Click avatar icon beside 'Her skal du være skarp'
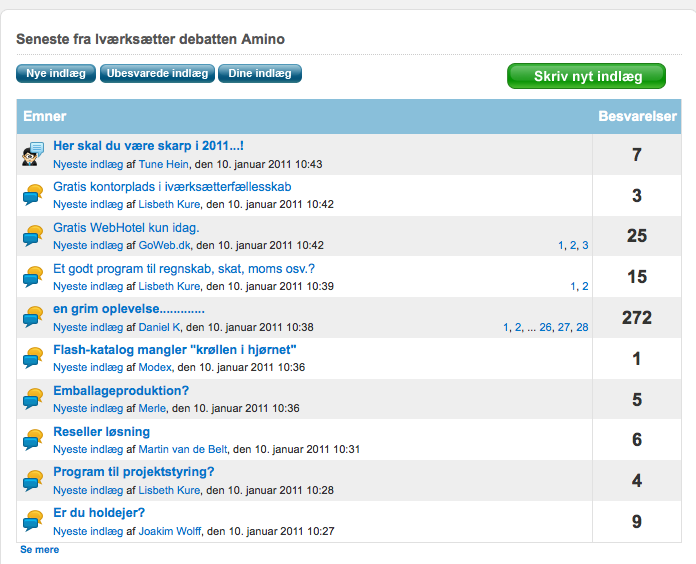This screenshot has width=696, height=564. (x=33, y=154)
